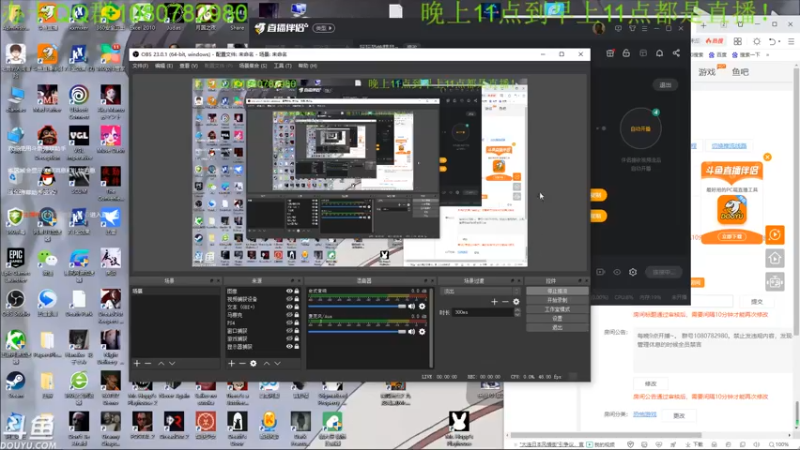Image resolution: width=800 pixels, height=450 pixels.
Task: Click camera icon at Douyu companion bottom
Action: click(601, 272)
